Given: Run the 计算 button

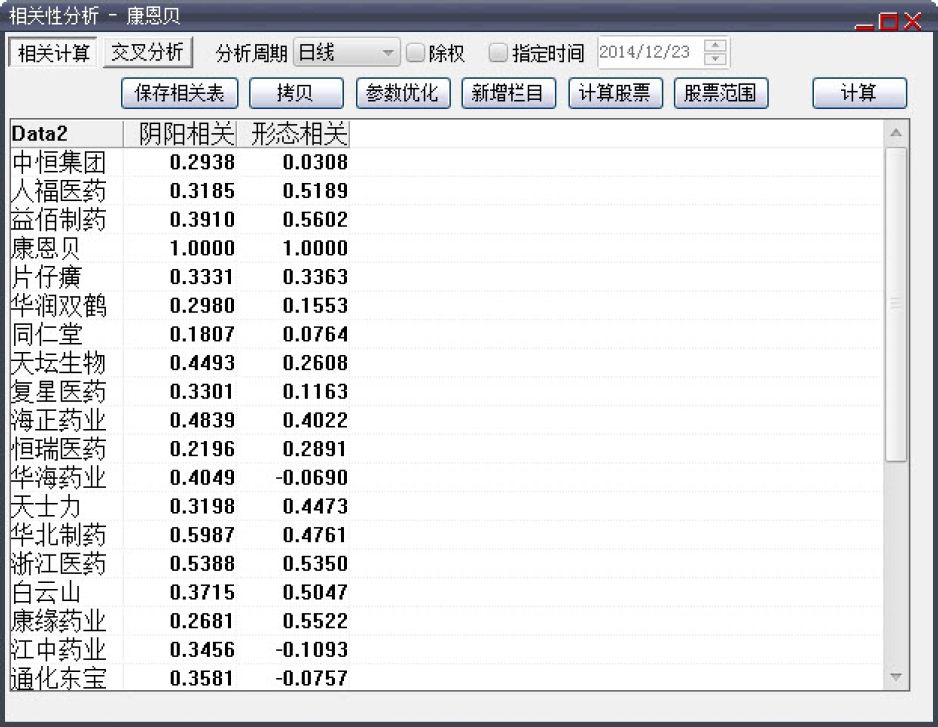Looking at the screenshot, I should pyautogui.click(x=860, y=93).
